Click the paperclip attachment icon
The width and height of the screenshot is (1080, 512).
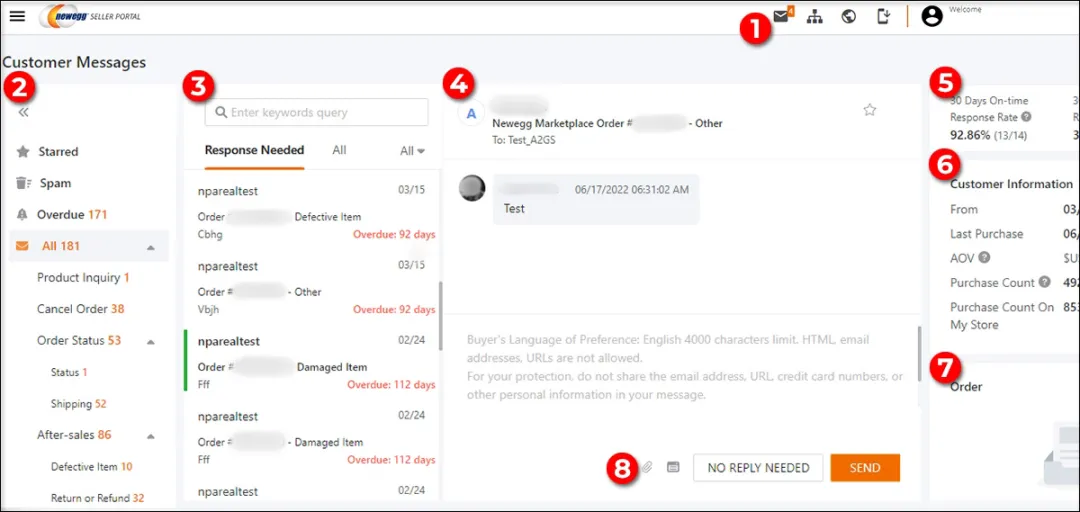[647, 467]
